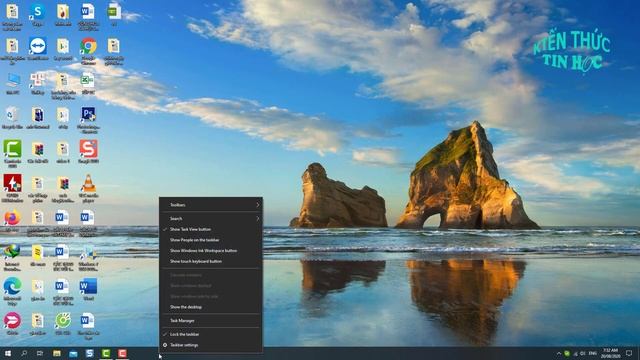Open Task Manager from context menu

211,320
